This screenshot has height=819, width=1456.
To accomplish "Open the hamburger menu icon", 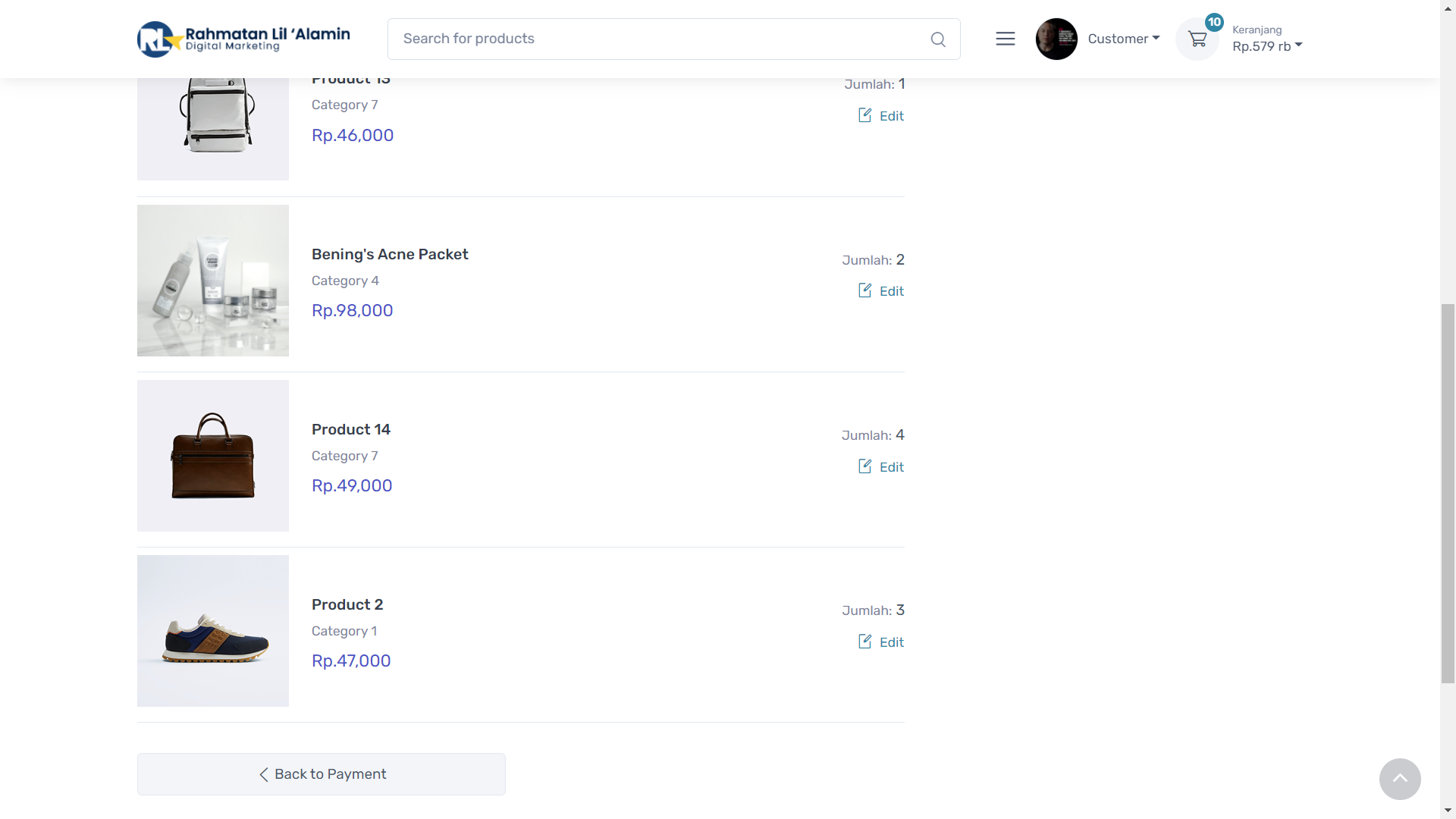I will (x=1006, y=39).
